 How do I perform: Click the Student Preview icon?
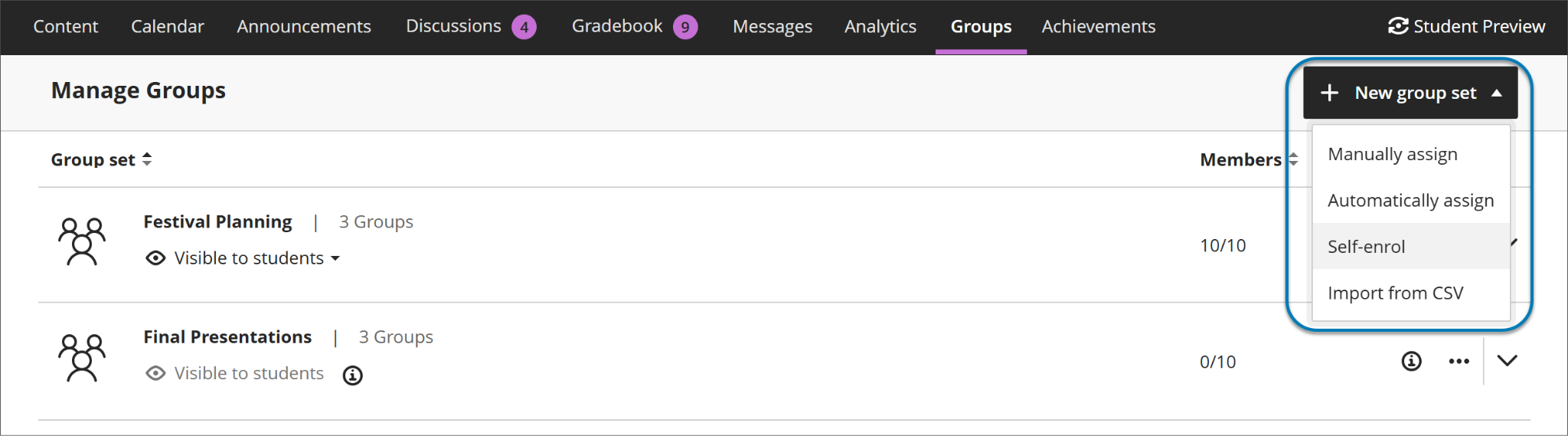coord(1398,26)
